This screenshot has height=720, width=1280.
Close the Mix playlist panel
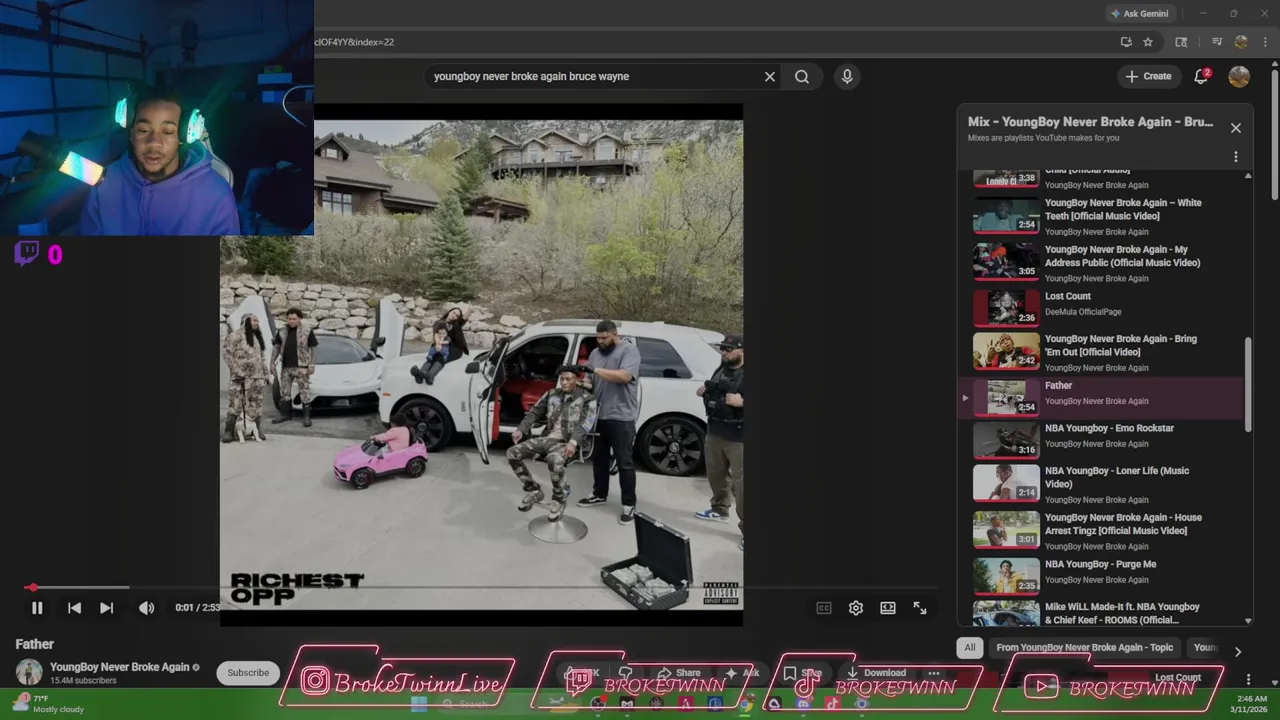1236,128
